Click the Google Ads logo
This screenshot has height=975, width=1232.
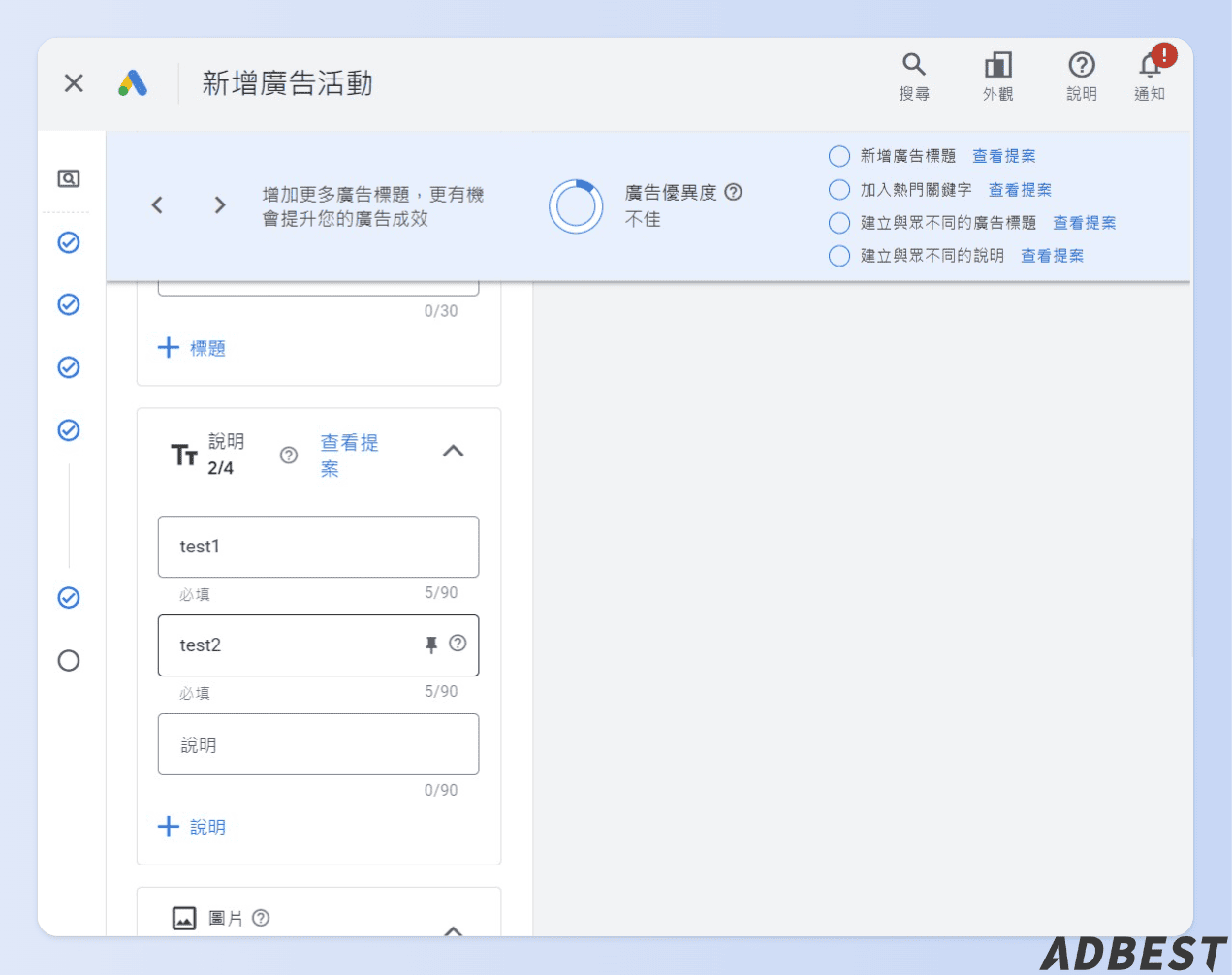(x=134, y=82)
